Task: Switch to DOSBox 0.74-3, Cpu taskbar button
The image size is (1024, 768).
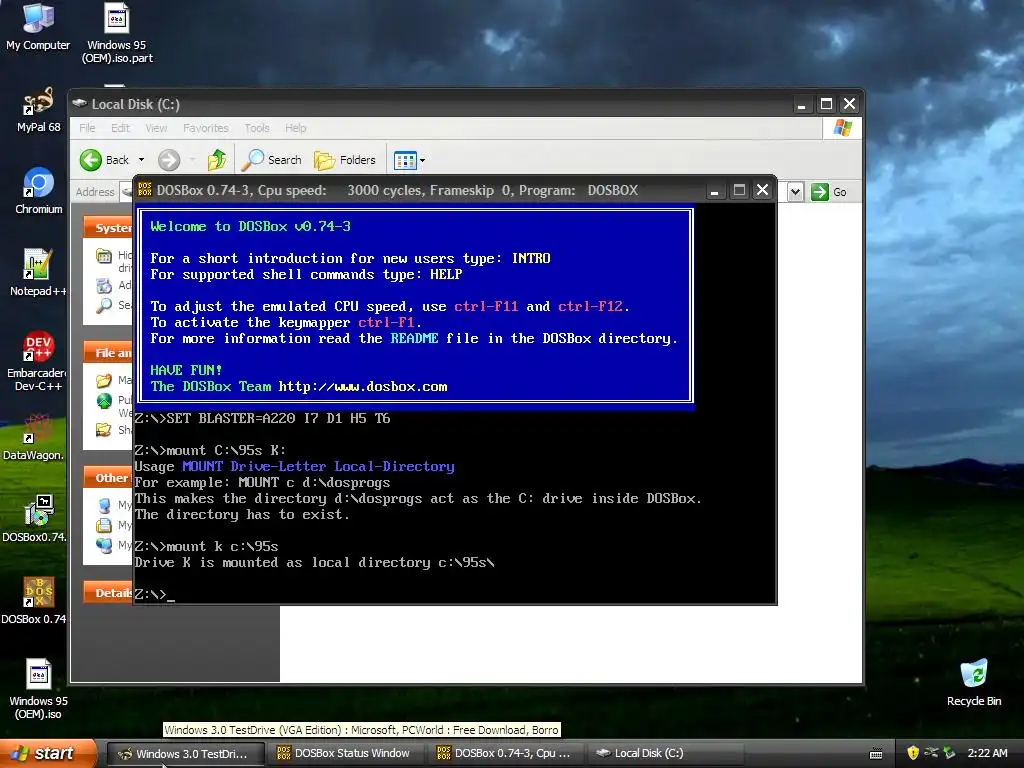Action: [505, 754]
